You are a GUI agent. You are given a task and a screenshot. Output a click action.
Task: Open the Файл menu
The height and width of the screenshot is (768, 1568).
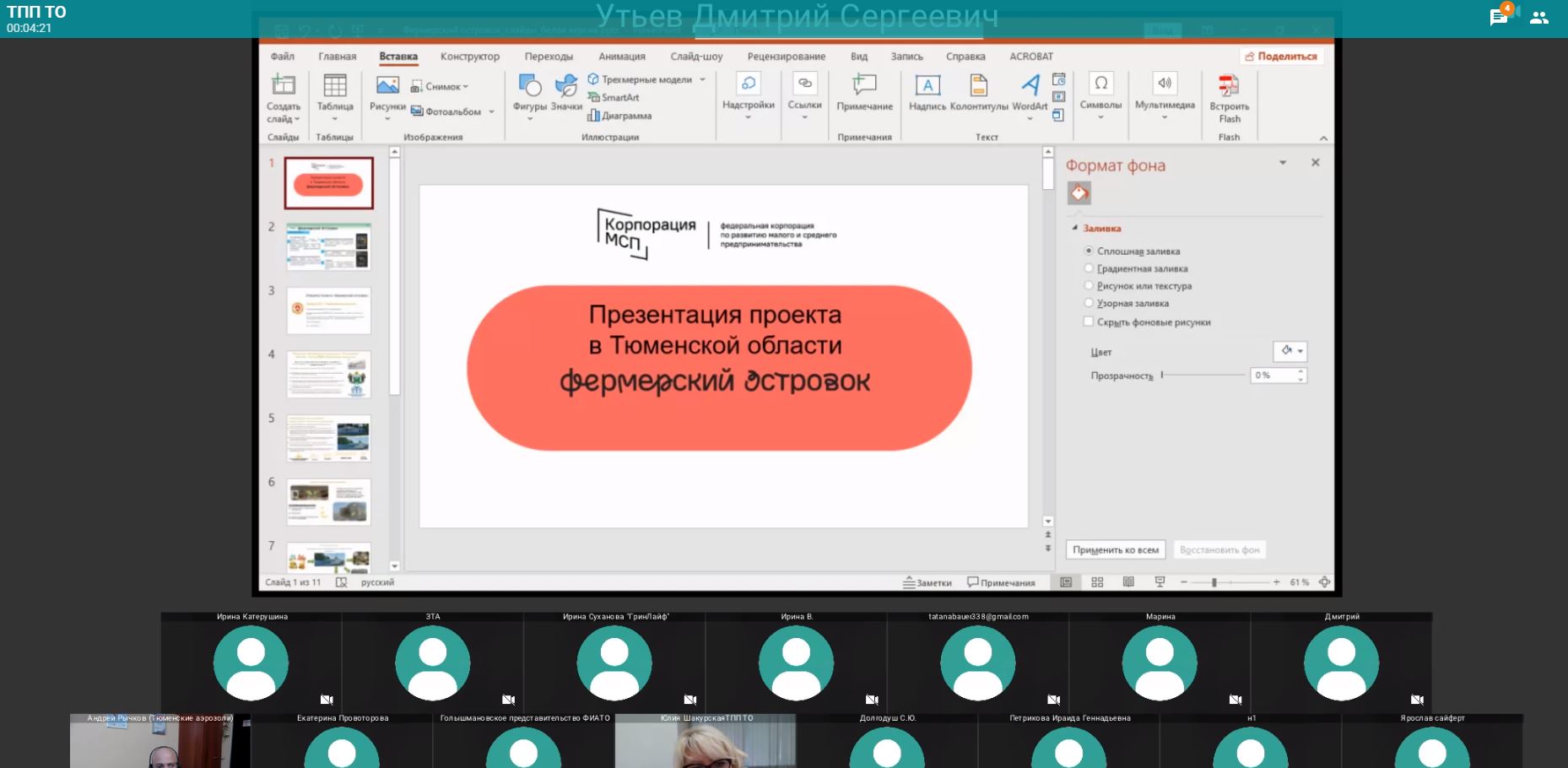[x=283, y=57]
